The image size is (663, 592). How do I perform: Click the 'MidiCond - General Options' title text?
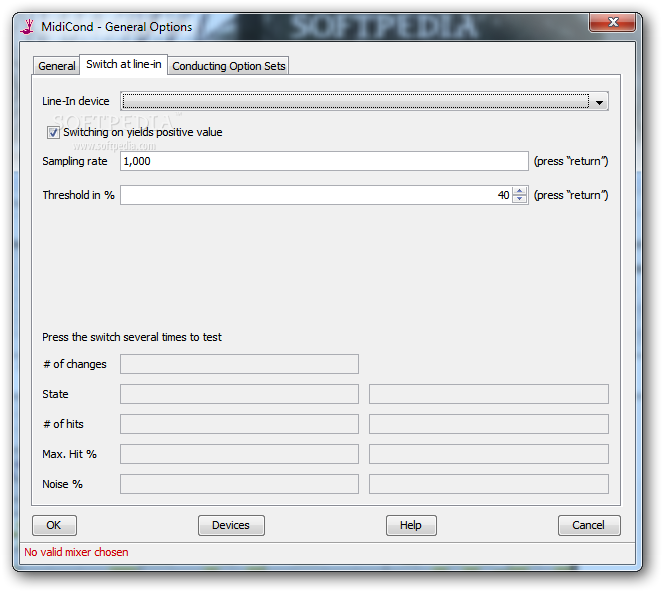(117, 27)
